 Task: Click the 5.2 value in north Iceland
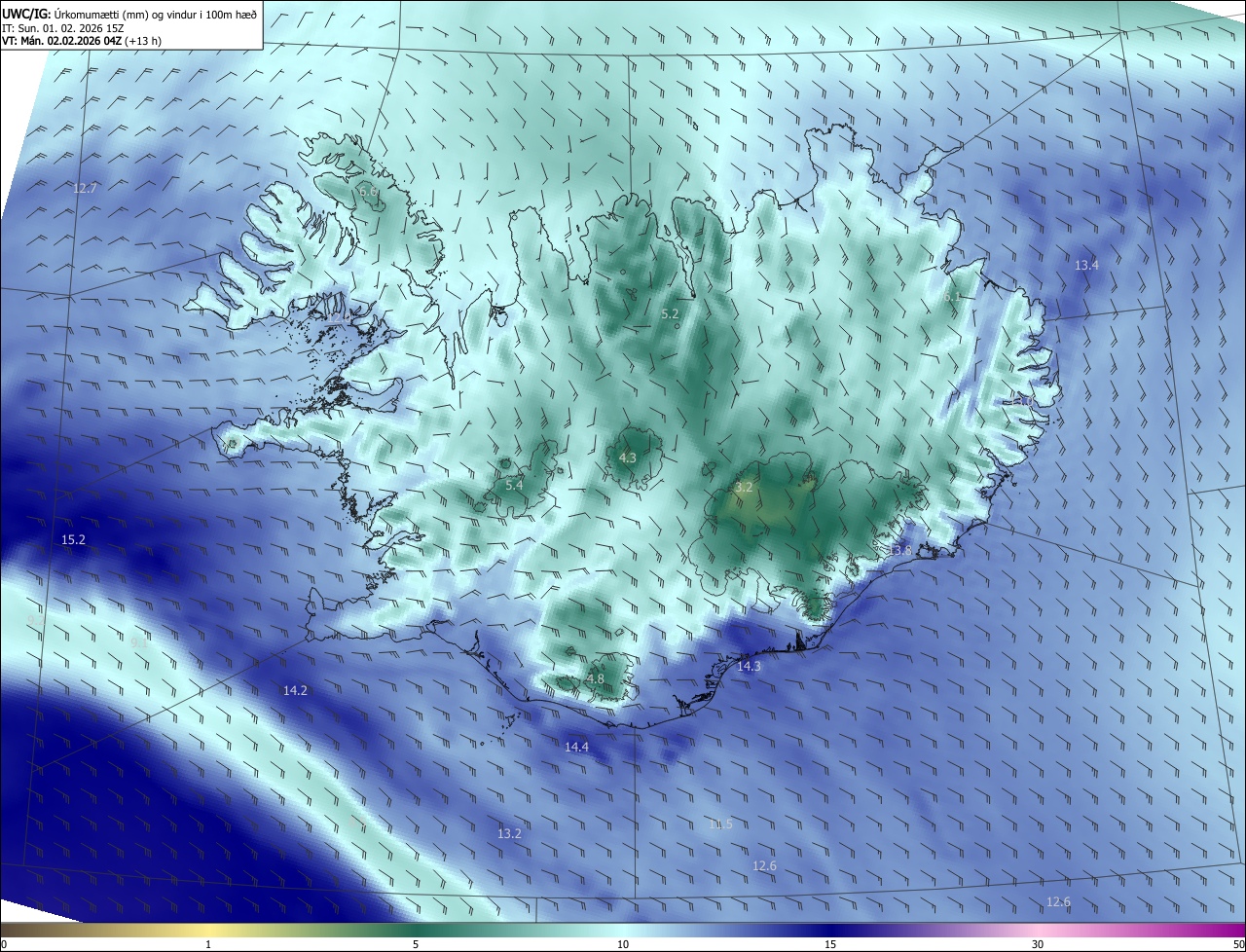670,313
